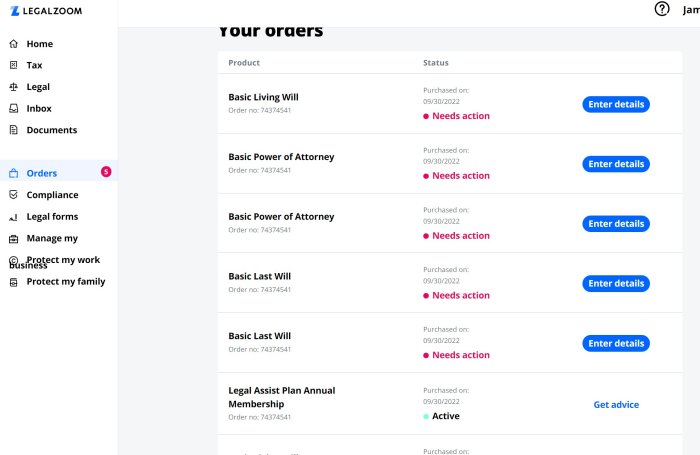Click the Tax icon in sidebar
Image resolution: width=700 pixels, height=455 pixels.
[x=14, y=65]
